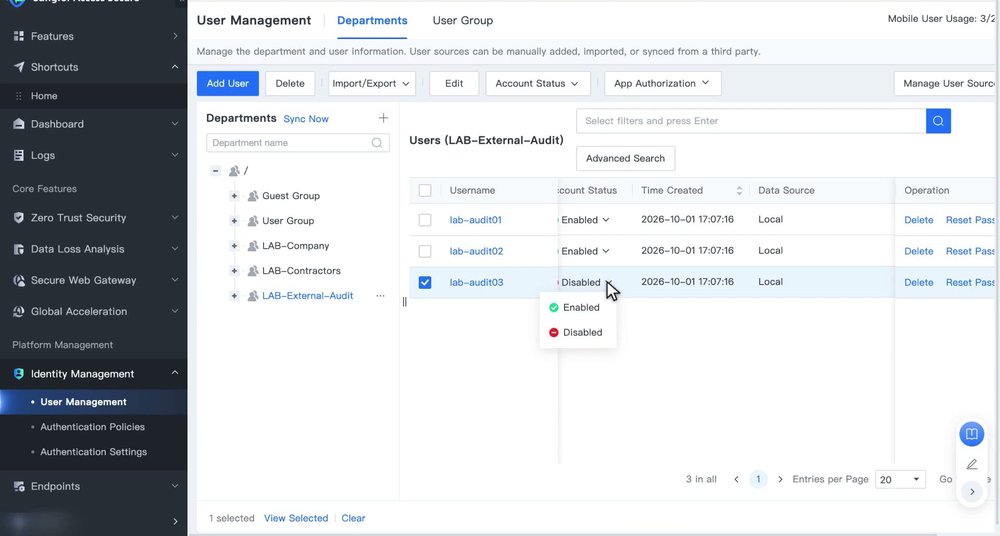This screenshot has width=1000, height=536.
Task: Click the toolbar Delete button
Action: 290,84
